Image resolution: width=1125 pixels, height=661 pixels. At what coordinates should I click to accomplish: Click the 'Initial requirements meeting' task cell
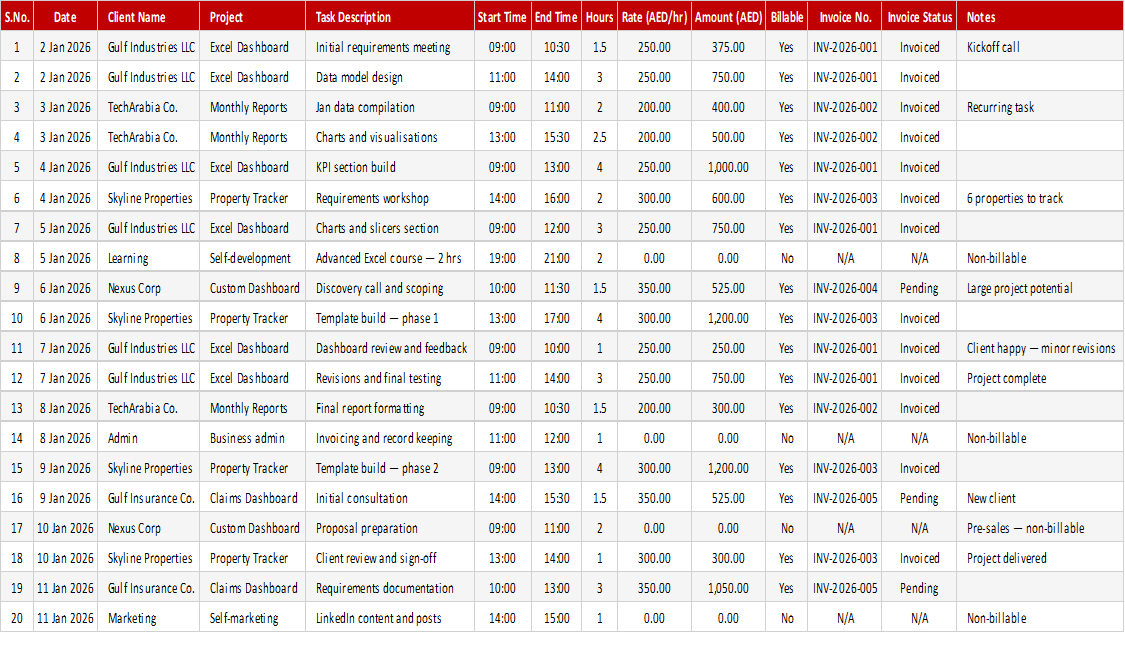coord(390,47)
